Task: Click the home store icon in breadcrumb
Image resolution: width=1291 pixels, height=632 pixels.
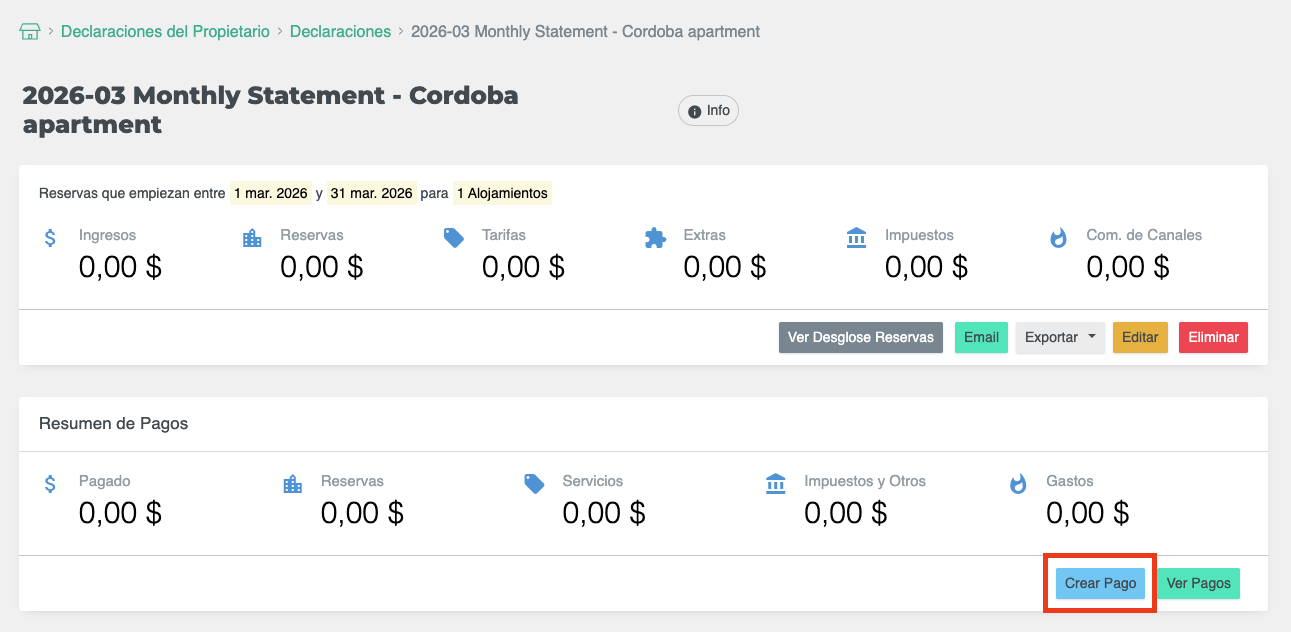Action: [x=30, y=32]
